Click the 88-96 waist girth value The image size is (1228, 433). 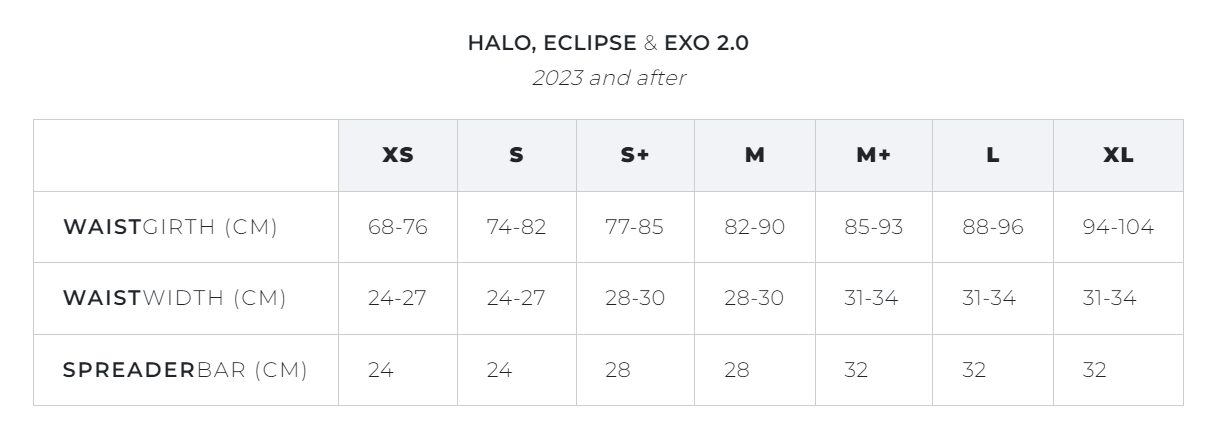[993, 227]
